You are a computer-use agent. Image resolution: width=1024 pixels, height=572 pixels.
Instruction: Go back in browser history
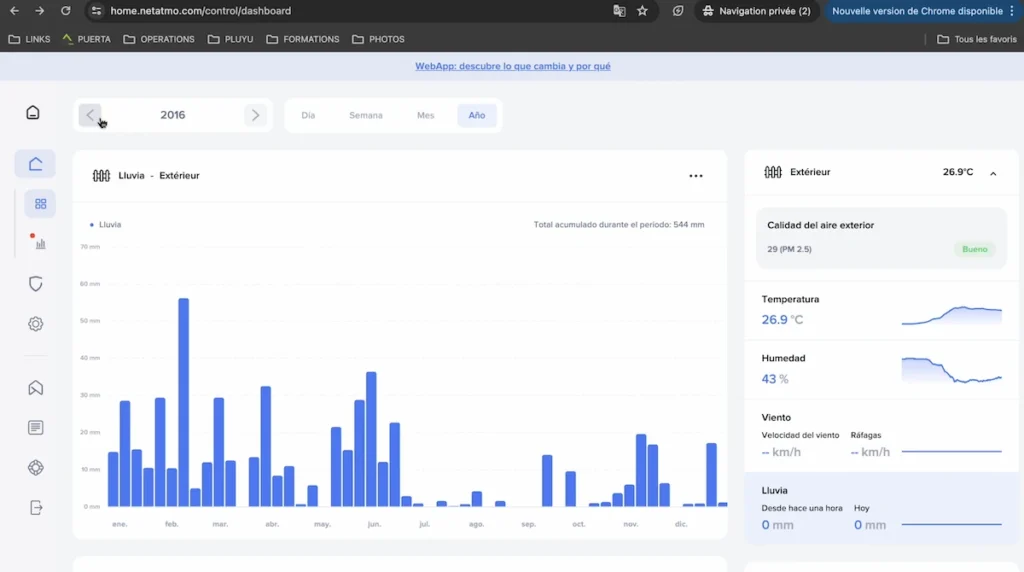pyautogui.click(x=14, y=10)
